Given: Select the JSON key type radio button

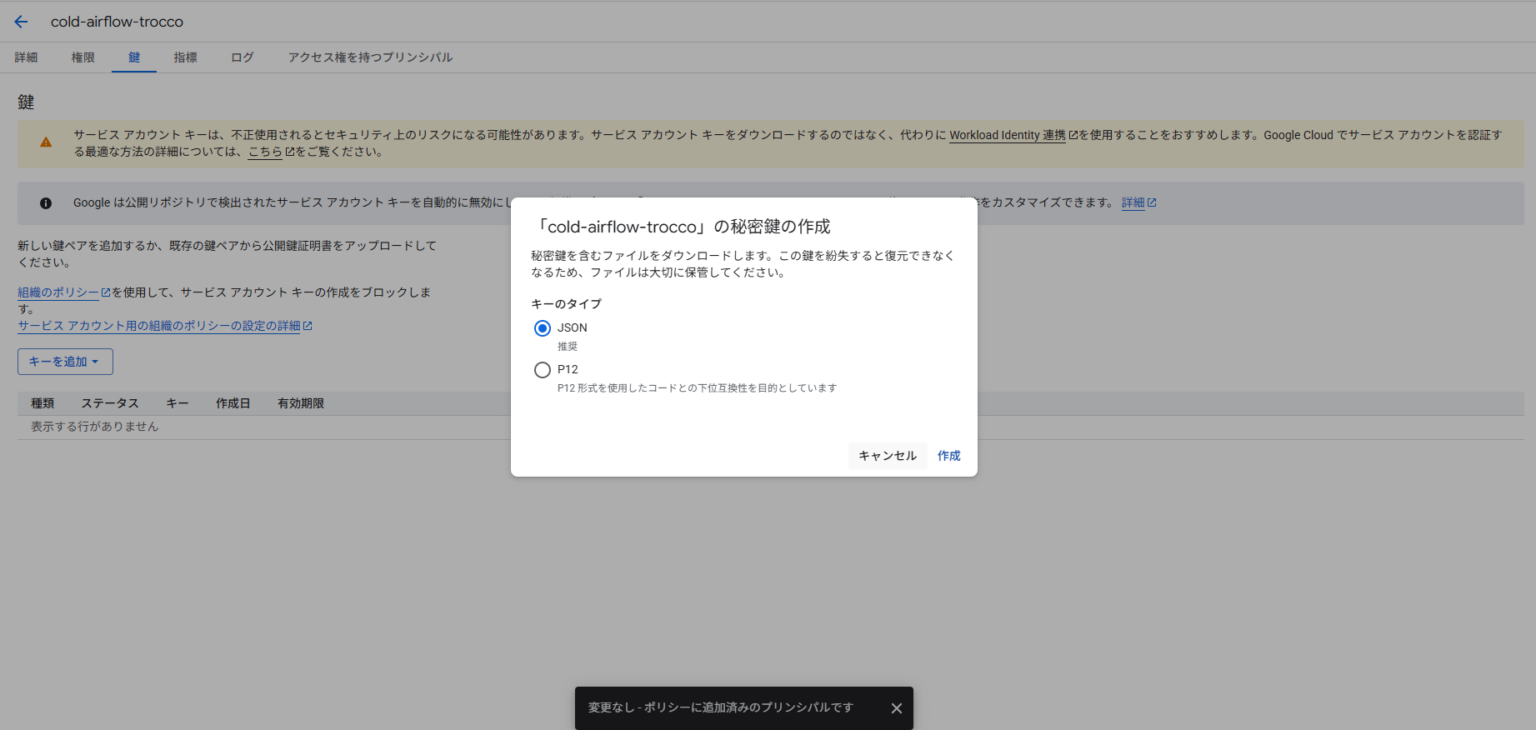Looking at the screenshot, I should click(x=542, y=328).
